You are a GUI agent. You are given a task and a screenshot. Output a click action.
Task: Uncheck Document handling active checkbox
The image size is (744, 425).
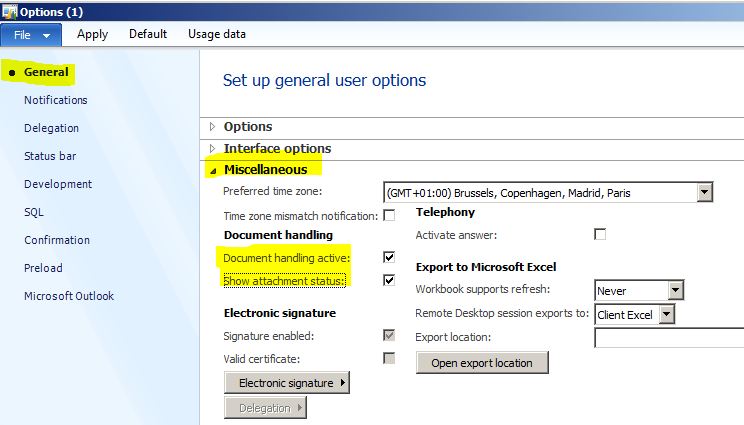389,258
